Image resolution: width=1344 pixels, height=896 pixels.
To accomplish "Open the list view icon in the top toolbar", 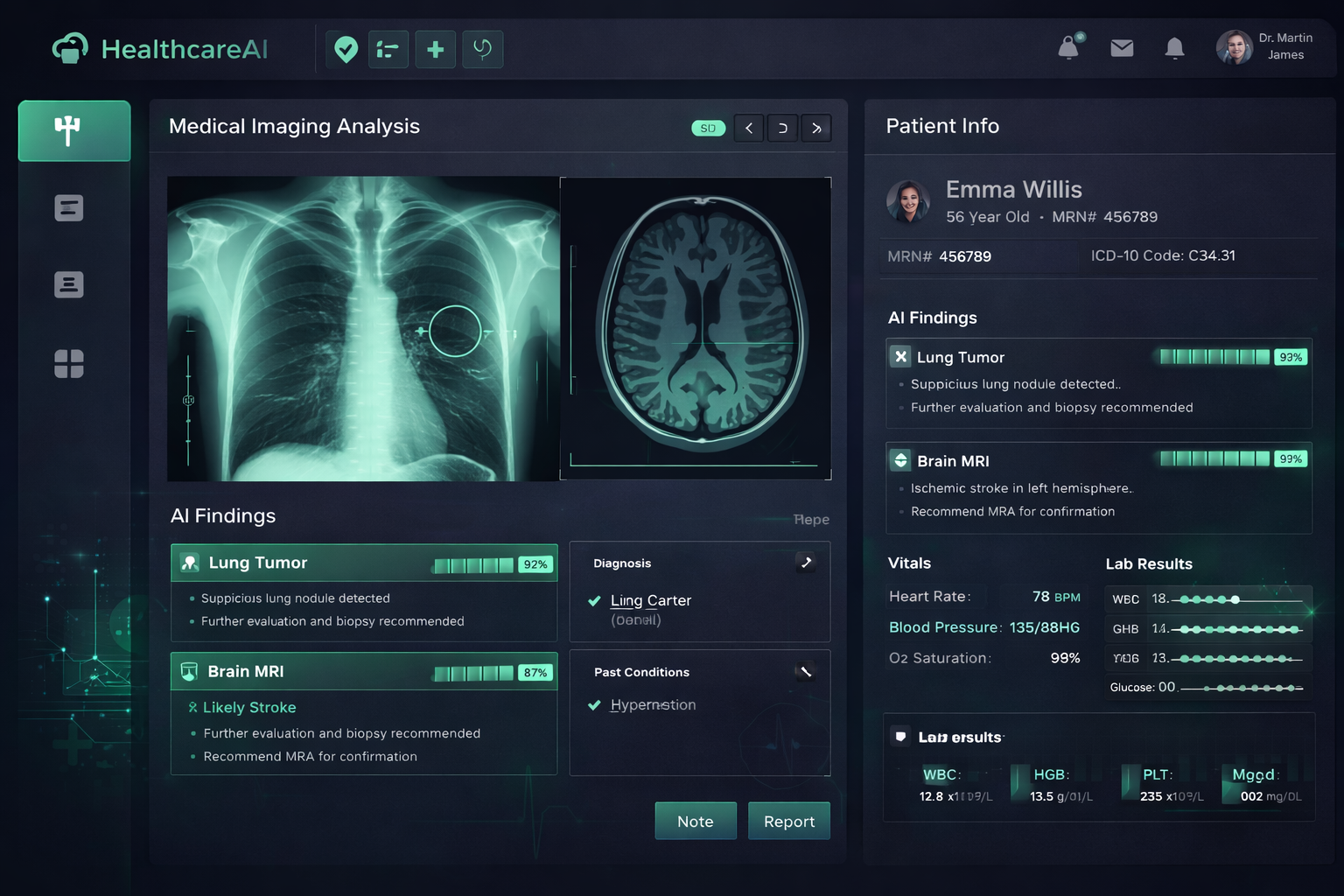I will [388, 50].
